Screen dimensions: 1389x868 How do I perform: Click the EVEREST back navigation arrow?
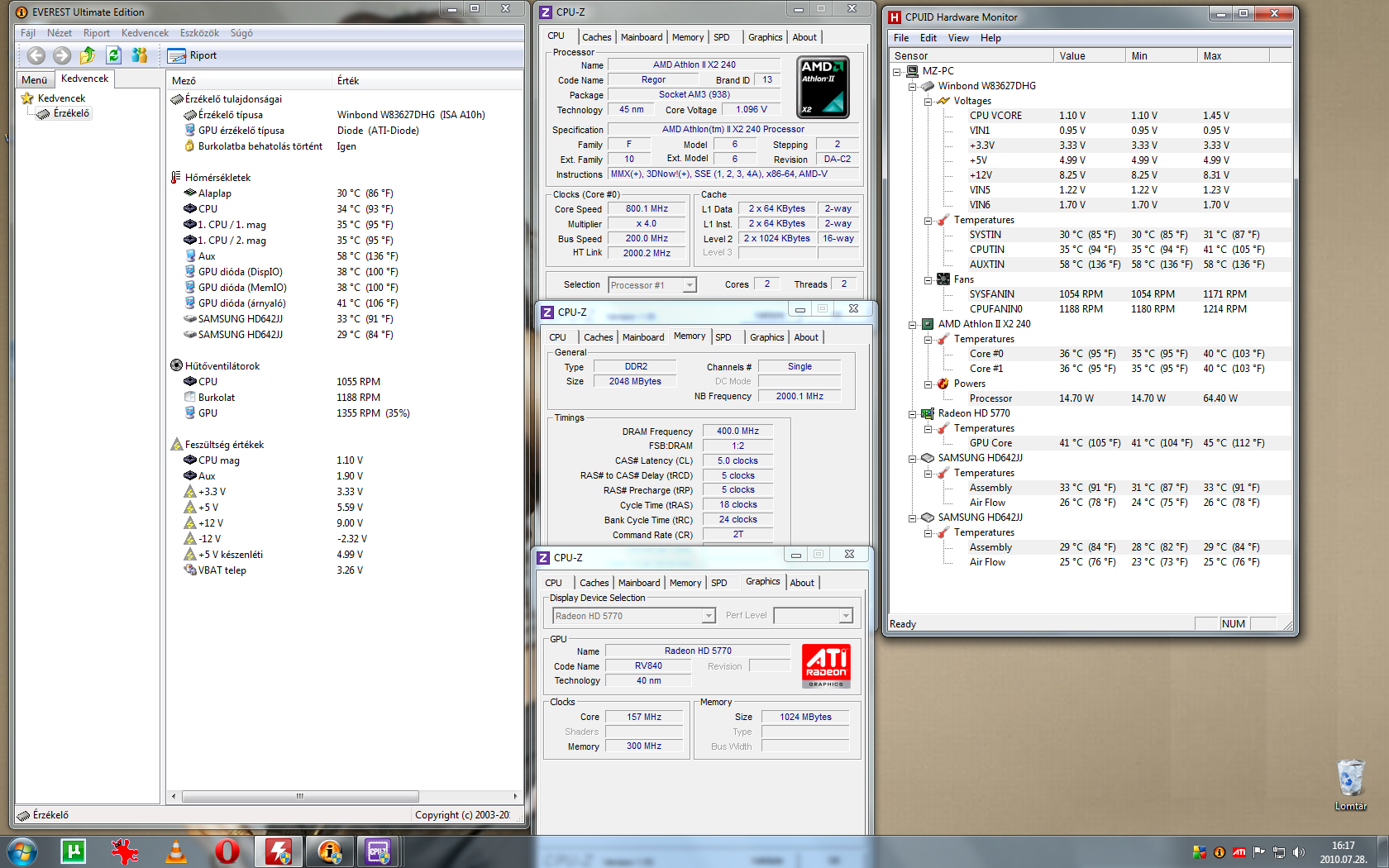click(x=36, y=55)
